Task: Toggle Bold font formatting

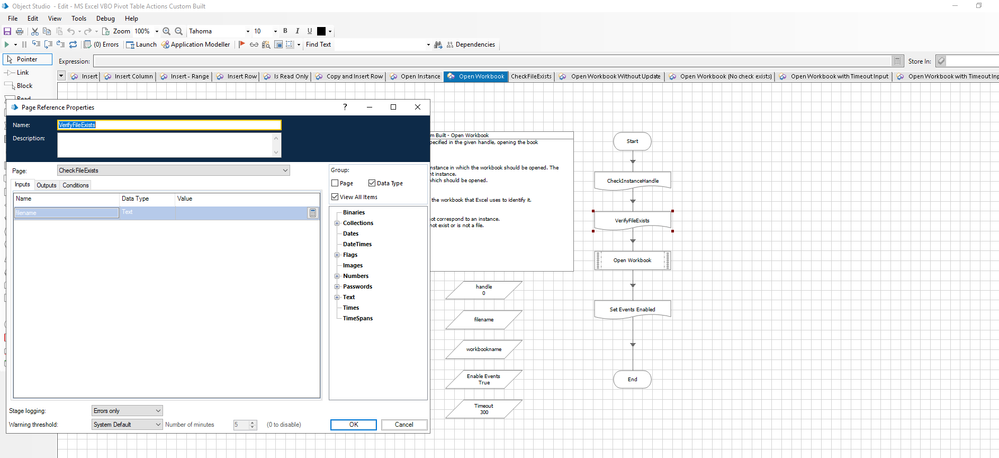Action: (285, 32)
